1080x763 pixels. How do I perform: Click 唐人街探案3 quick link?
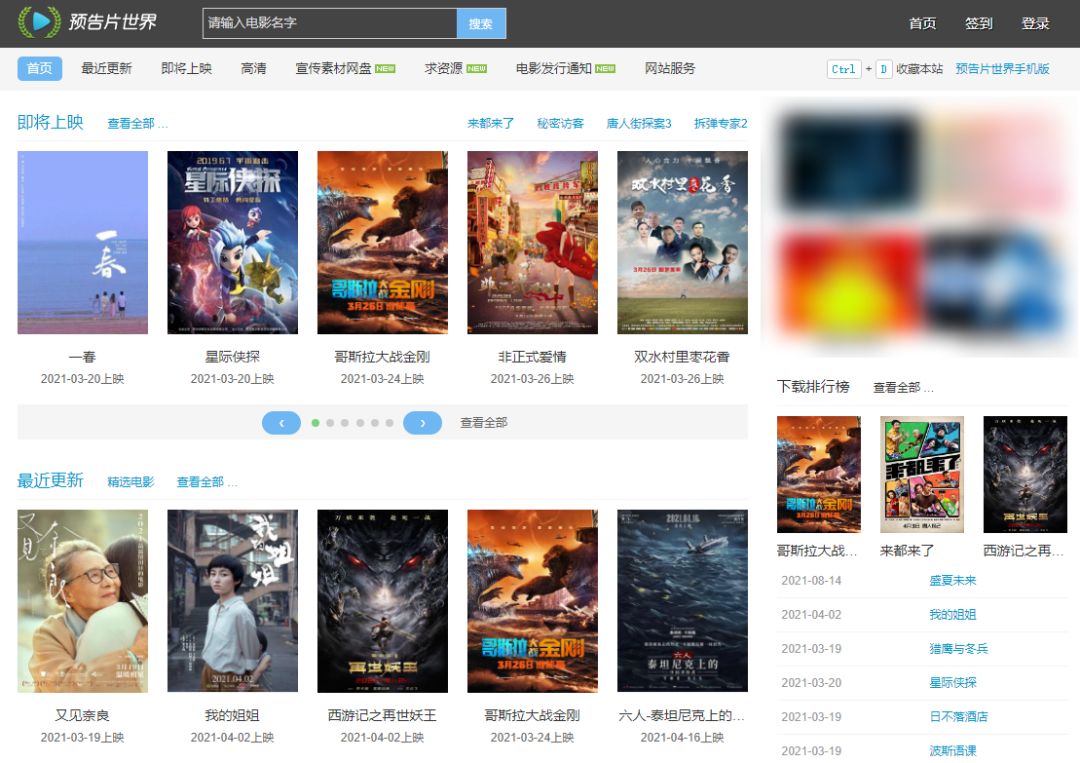point(638,123)
